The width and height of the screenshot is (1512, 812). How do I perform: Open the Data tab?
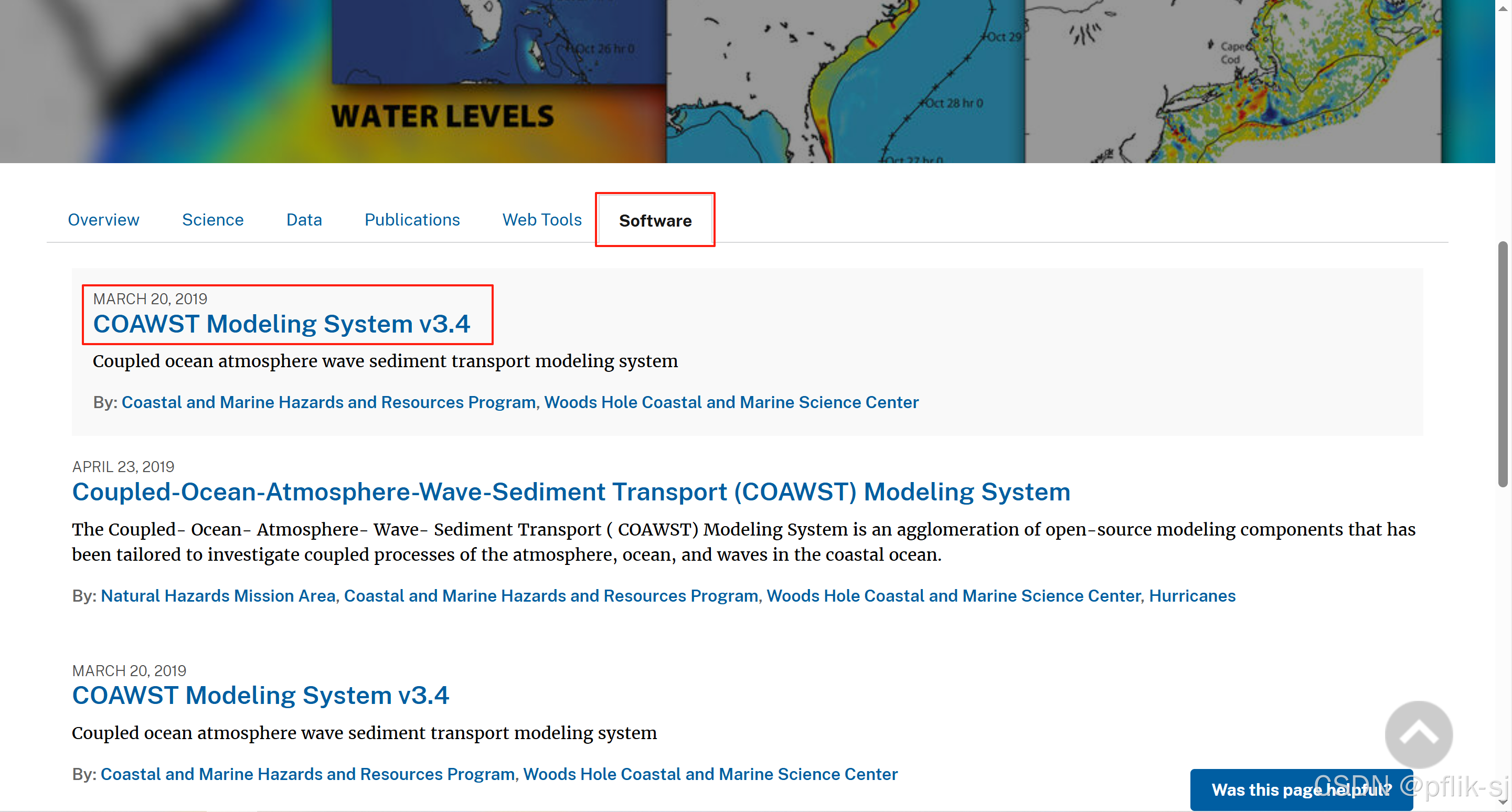coord(304,219)
